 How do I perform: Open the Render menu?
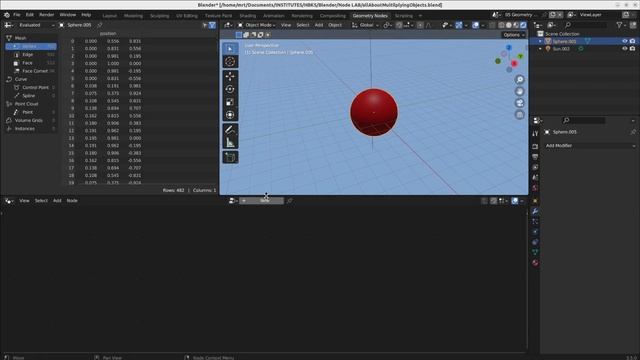(47, 15)
